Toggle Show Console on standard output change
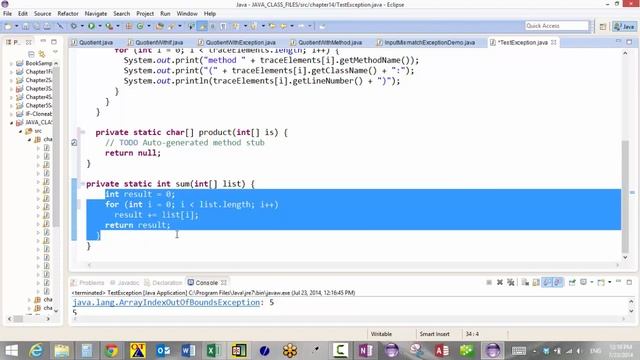 [x=547, y=282]
